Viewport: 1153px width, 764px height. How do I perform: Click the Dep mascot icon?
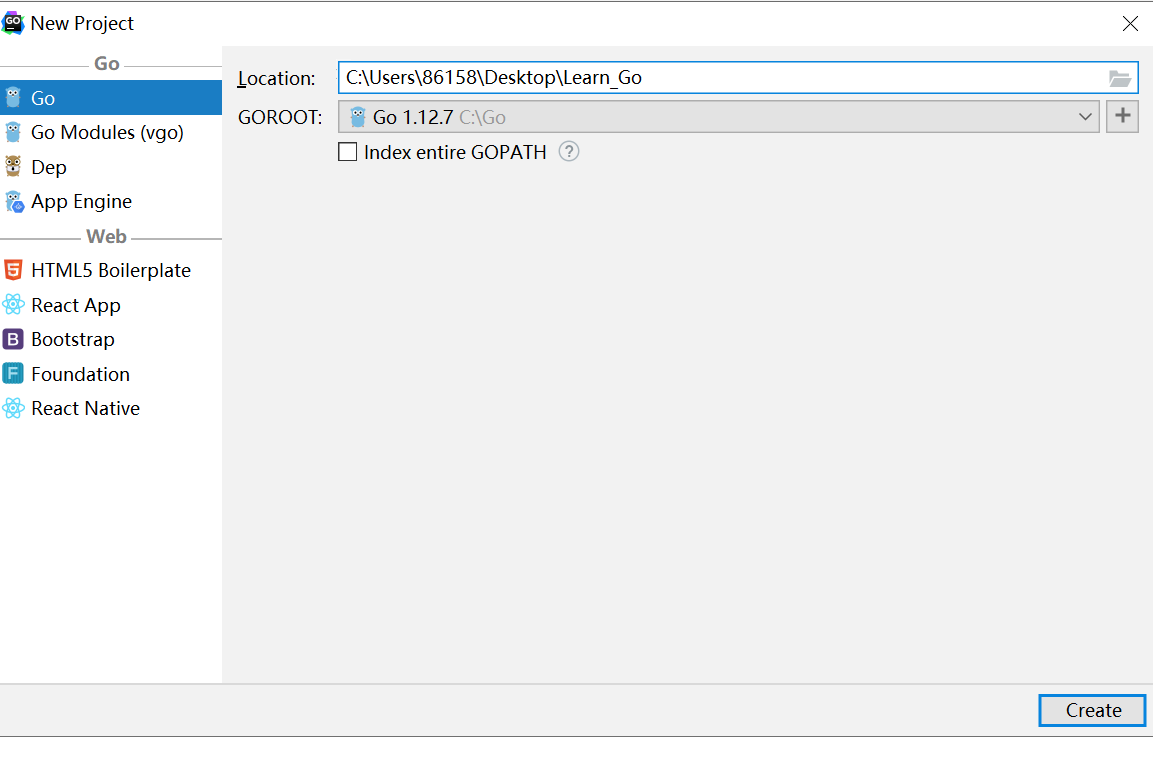(13, 166)
